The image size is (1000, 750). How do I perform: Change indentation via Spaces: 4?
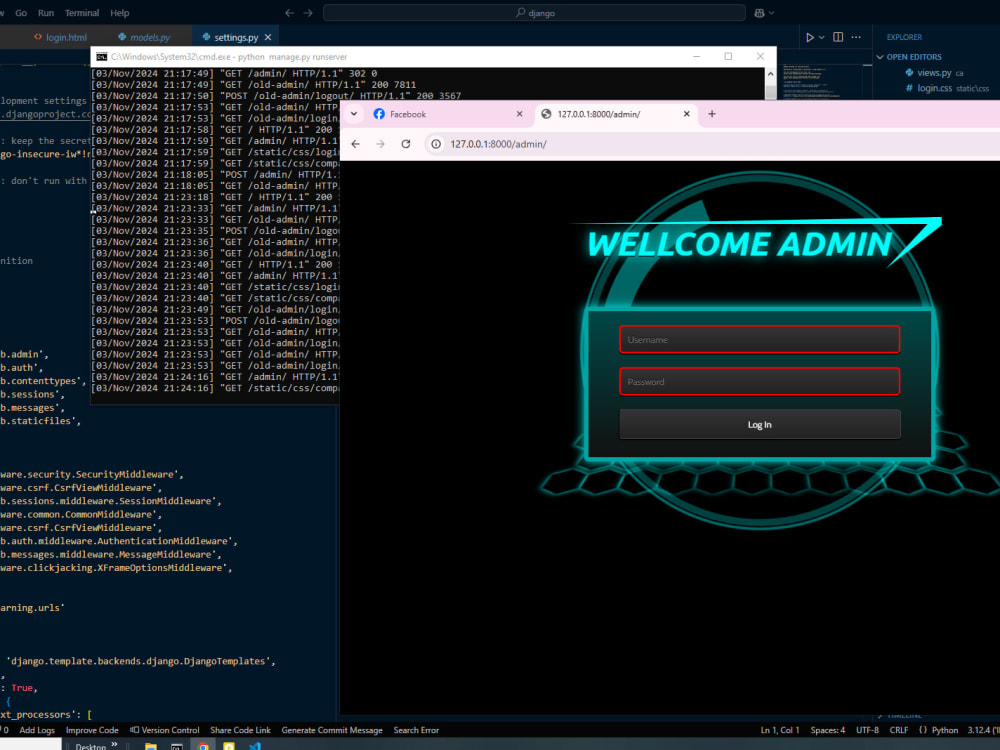click(827, 730)
